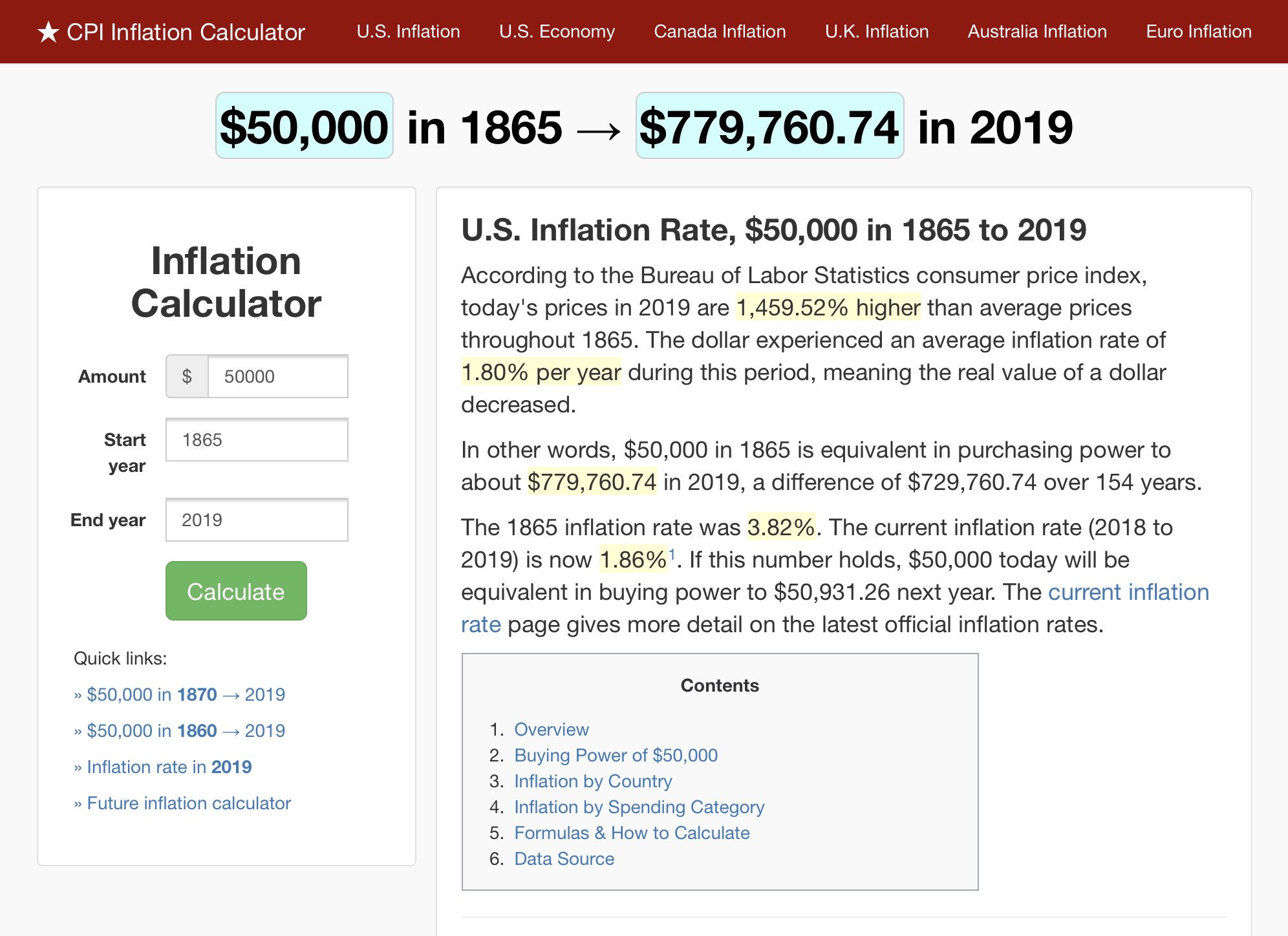Open the U.S. Inflation menu item
This screenshot has width=1288, height=936.
408,32
